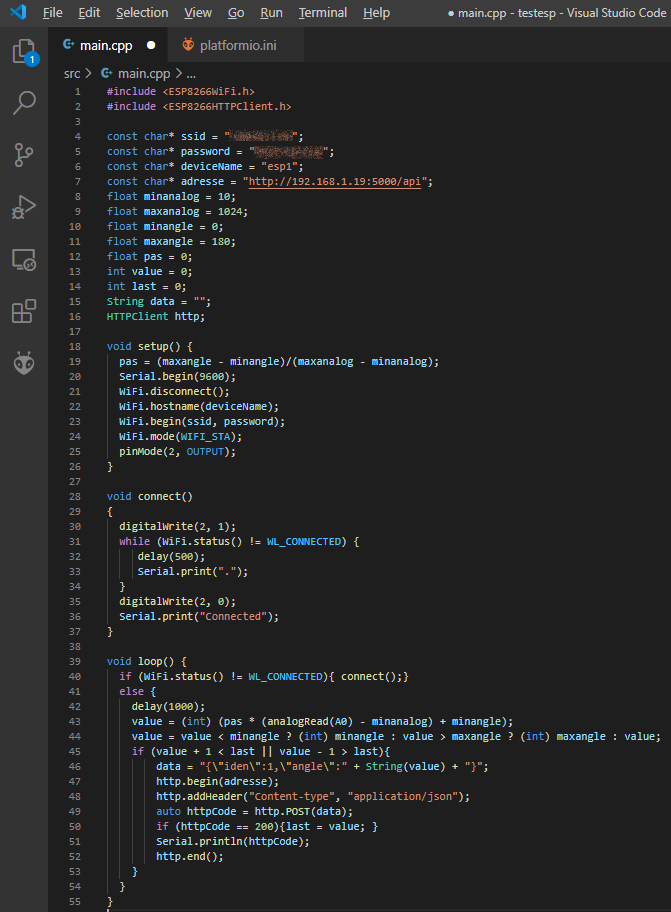Open the PlatformIO alien icon

pos(24,363)
